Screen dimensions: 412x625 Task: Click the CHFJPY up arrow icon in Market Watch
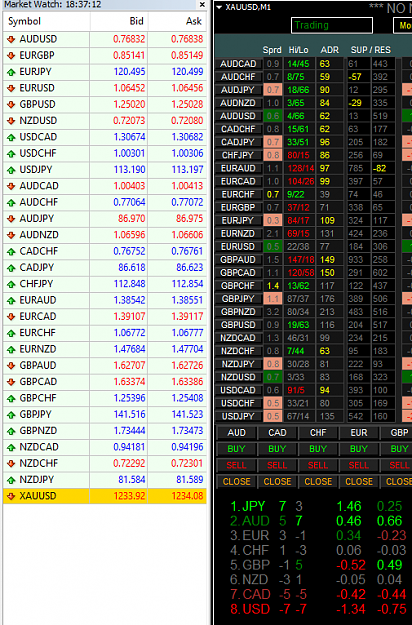[11, 284]
